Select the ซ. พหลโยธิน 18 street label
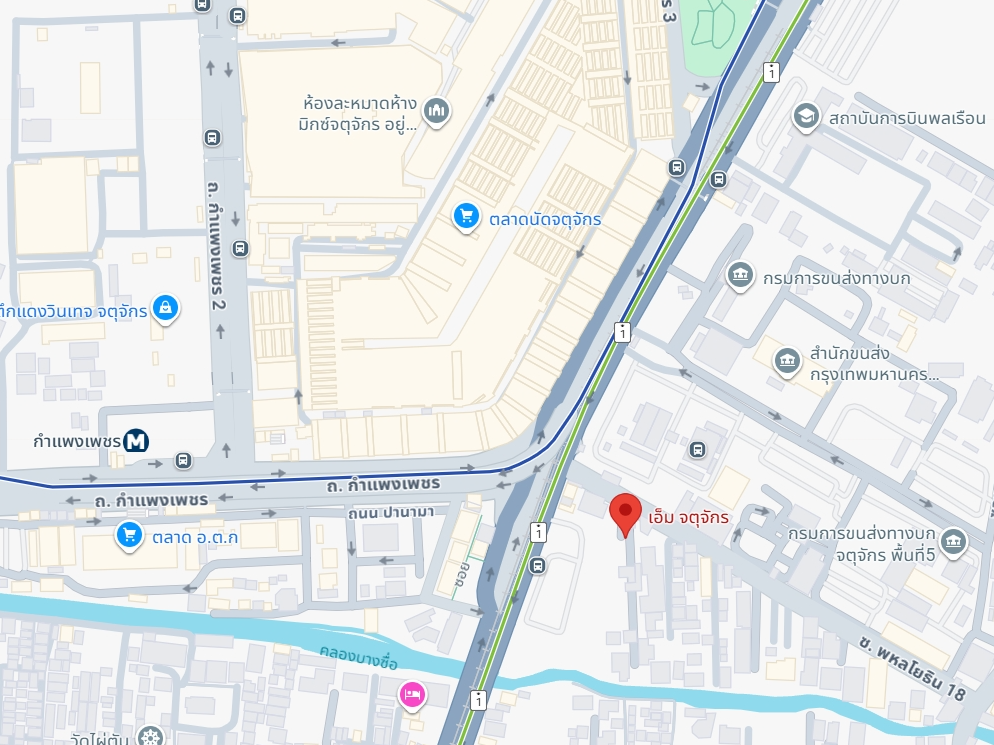 point(912,668)
